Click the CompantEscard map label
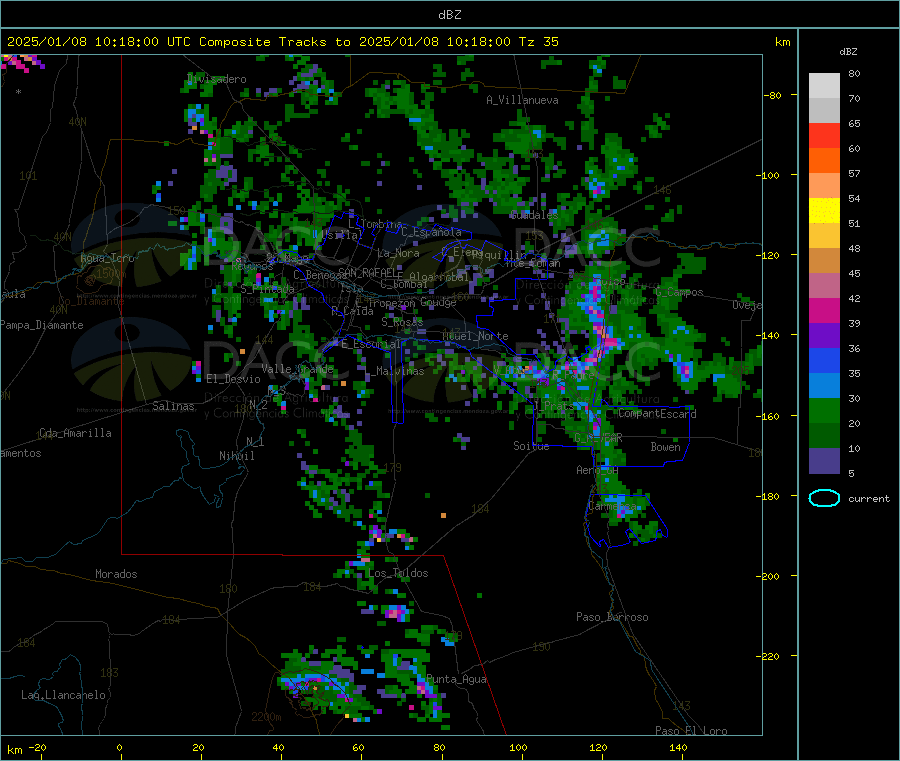 (657, 414)
